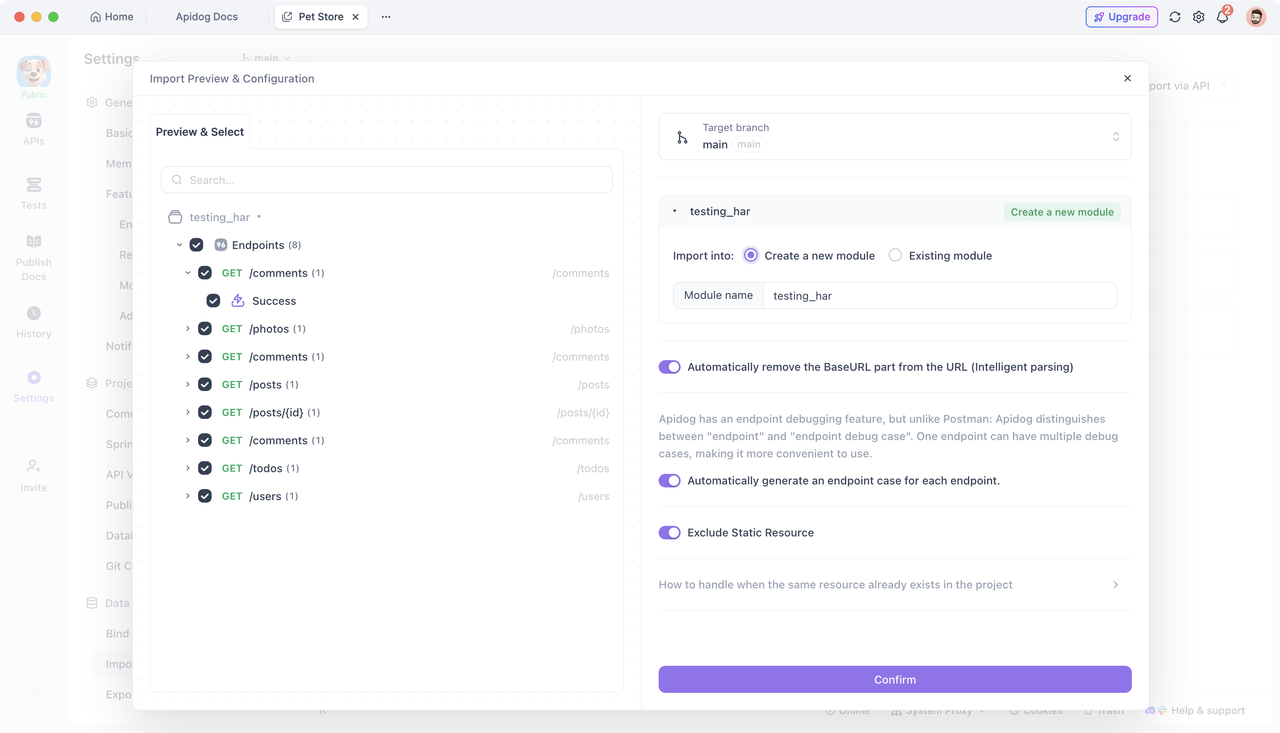Collapse the GET /comments tree item
Viewport: 1280px width, 733px height.
[187, 272]
